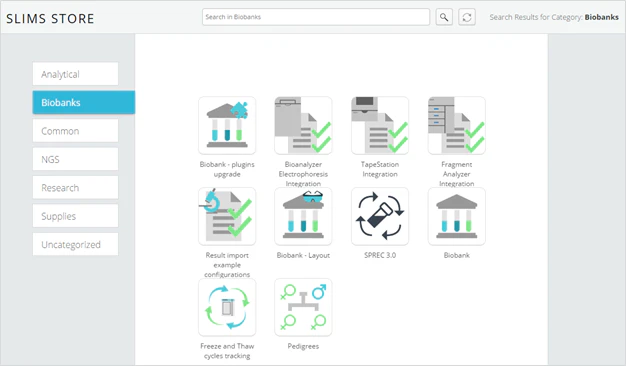Open Bioanalyzer Electrophoresis Integration icon
Screen dimensions: 626x366
[303, 125]
